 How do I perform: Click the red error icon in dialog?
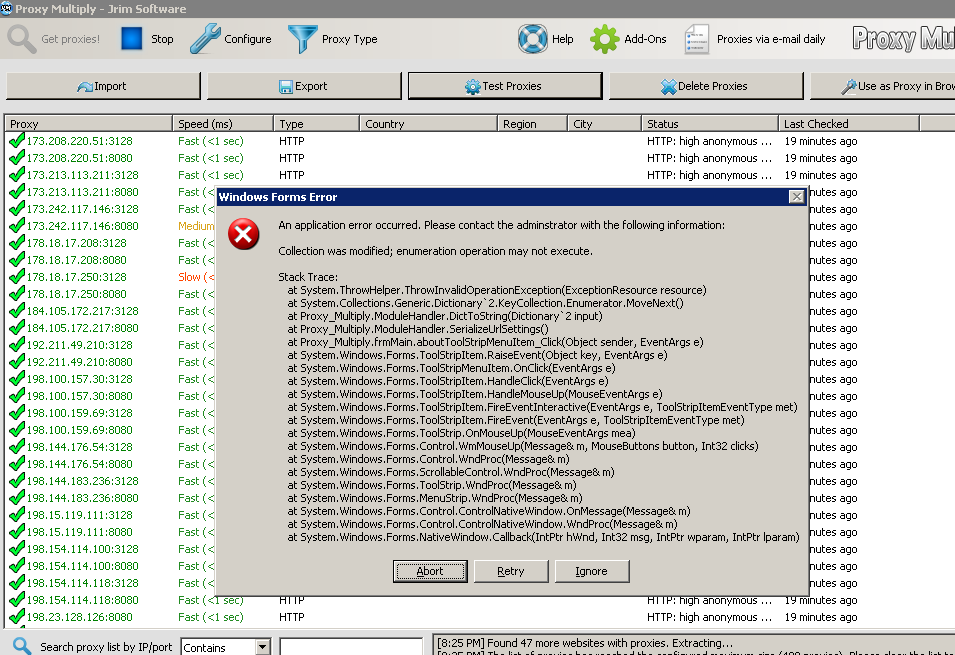(x=244, y=234)
